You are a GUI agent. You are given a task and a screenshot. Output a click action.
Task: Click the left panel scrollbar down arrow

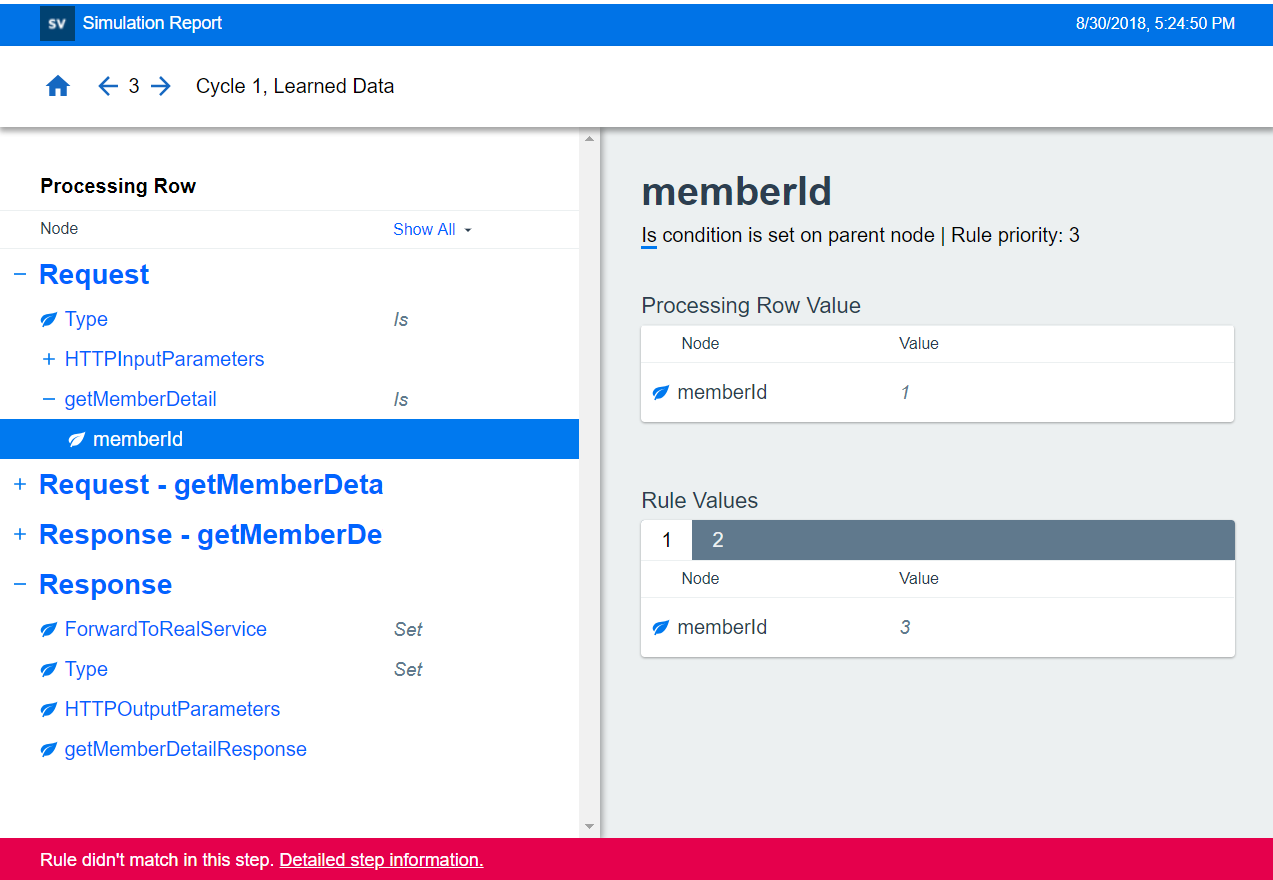coord(589,826)
